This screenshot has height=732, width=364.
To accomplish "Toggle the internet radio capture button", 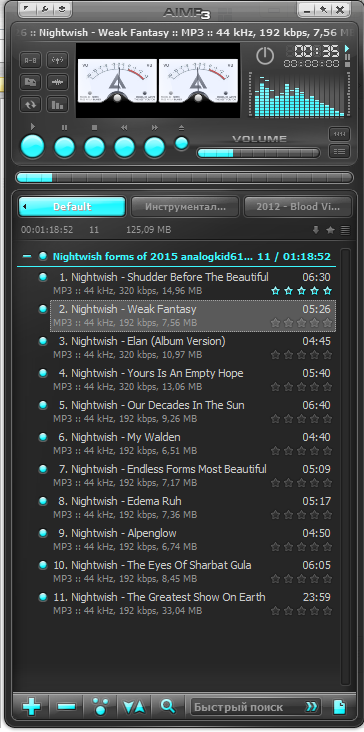I will (x=57, y=60).
